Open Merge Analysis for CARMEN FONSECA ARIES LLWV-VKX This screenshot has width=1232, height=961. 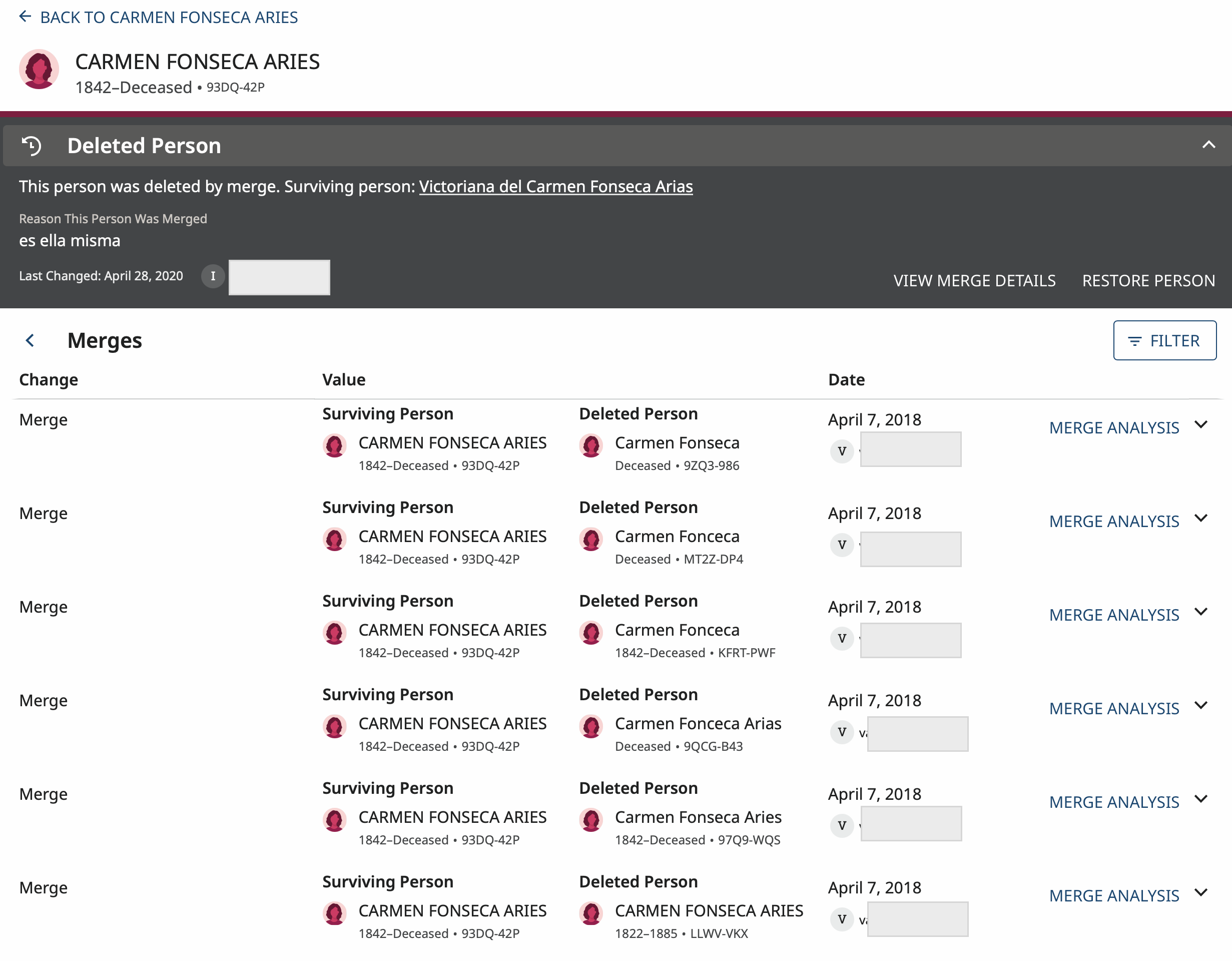click(x=1114, y=896)
